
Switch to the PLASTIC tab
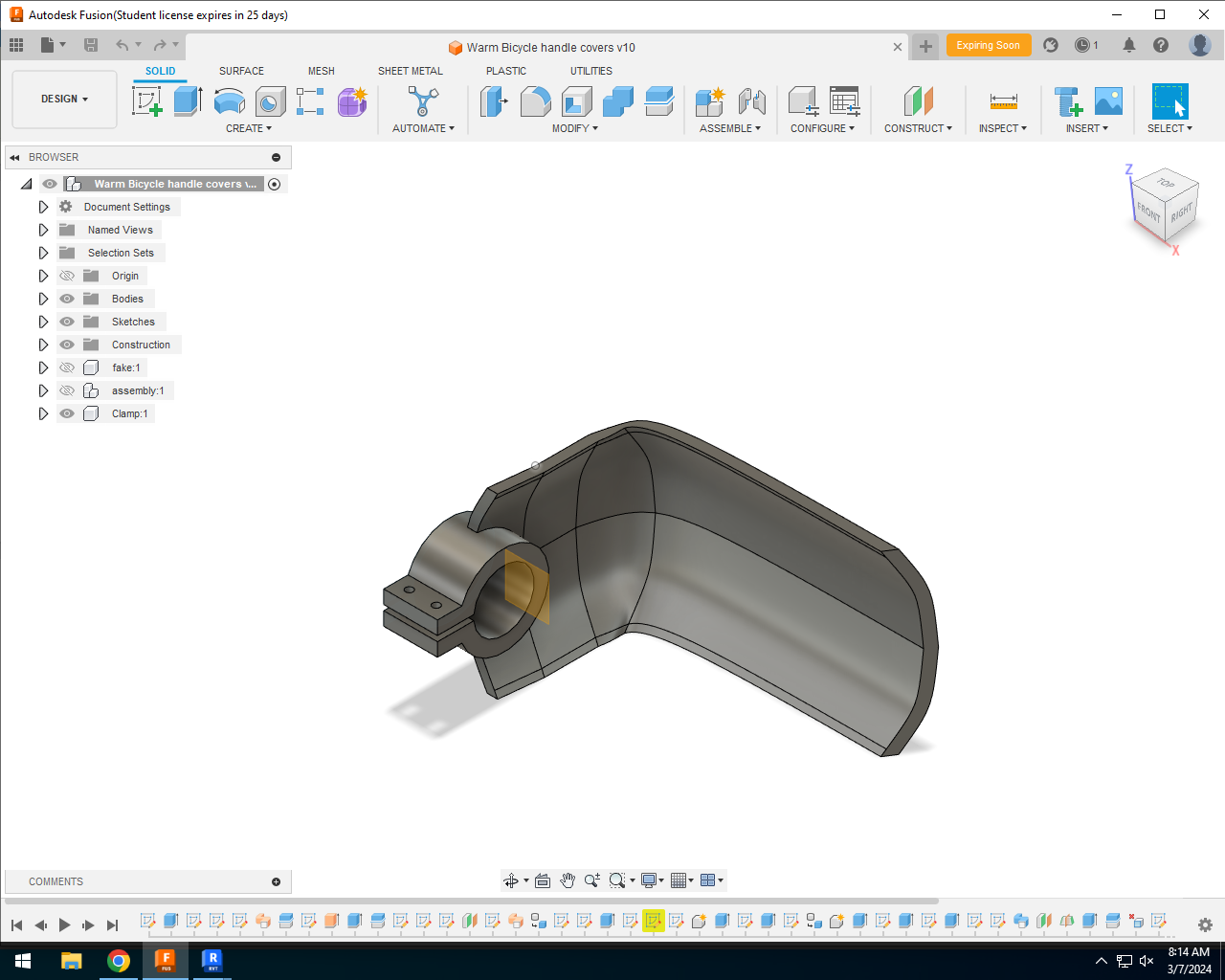coord(506,71)
